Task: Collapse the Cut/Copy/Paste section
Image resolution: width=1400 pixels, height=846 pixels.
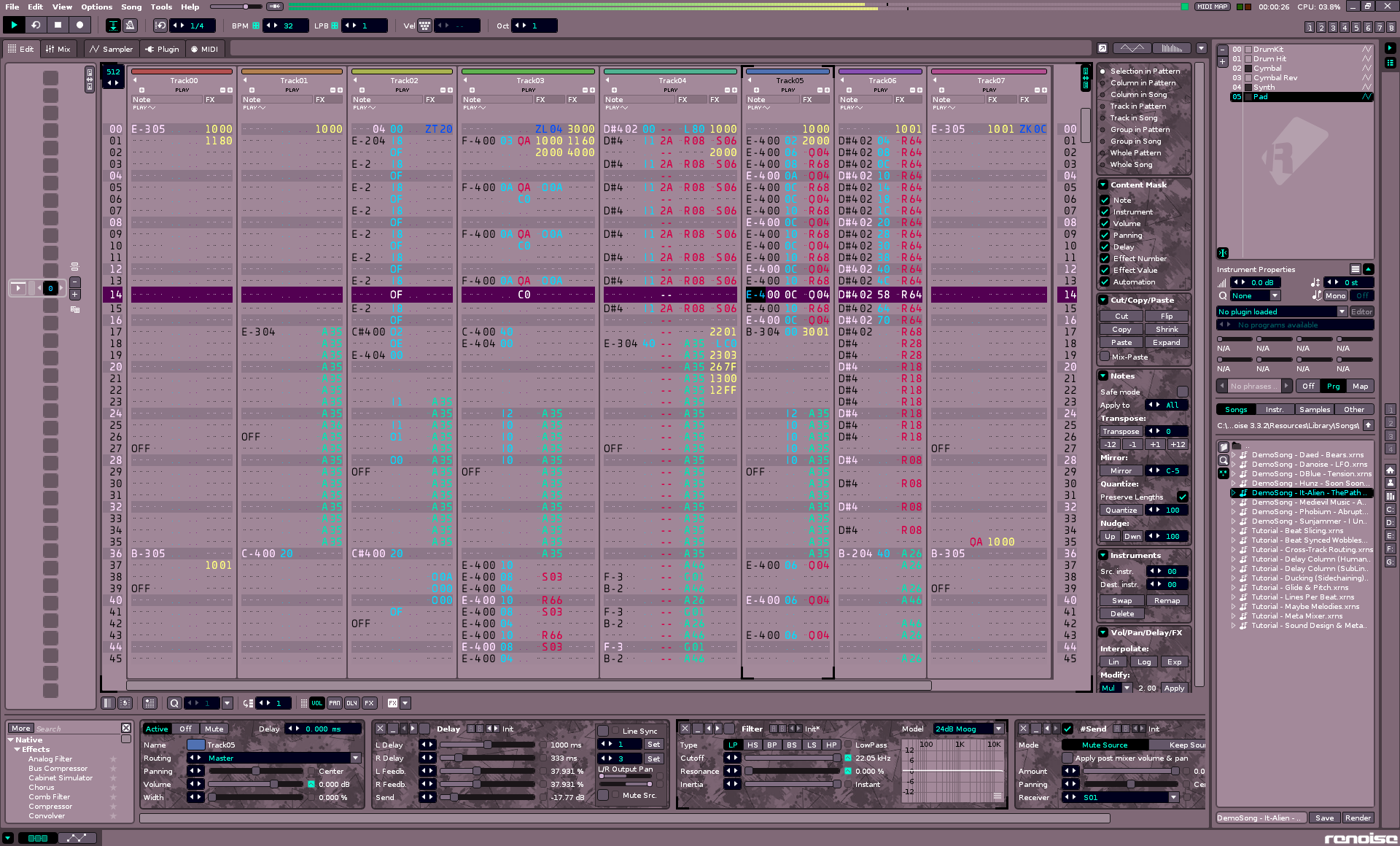Action: (1103, 300)
